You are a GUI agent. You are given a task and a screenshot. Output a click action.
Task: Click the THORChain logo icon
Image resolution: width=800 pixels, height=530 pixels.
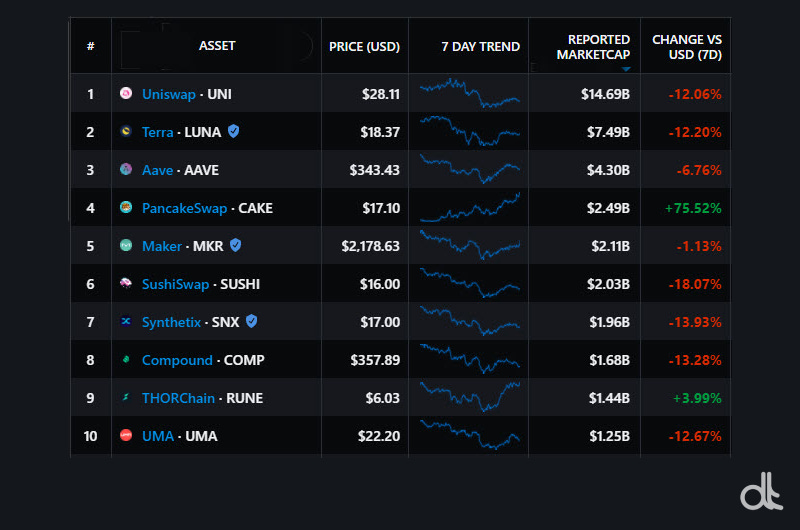tap(126, 397)
